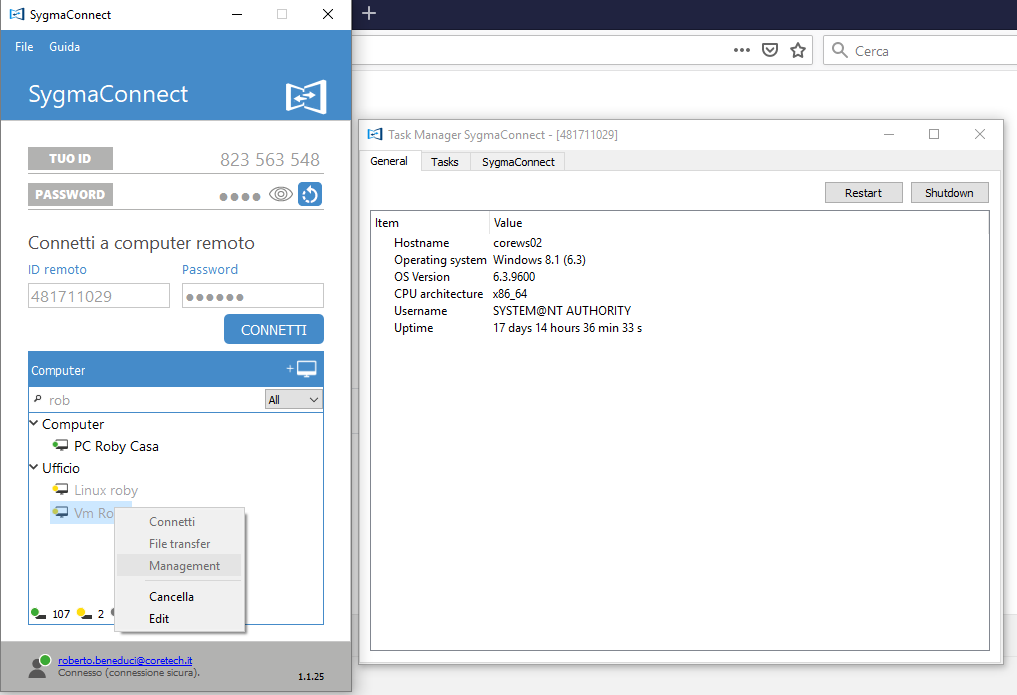
Task: Click the Task Manager window title icon
Action: 375,134
